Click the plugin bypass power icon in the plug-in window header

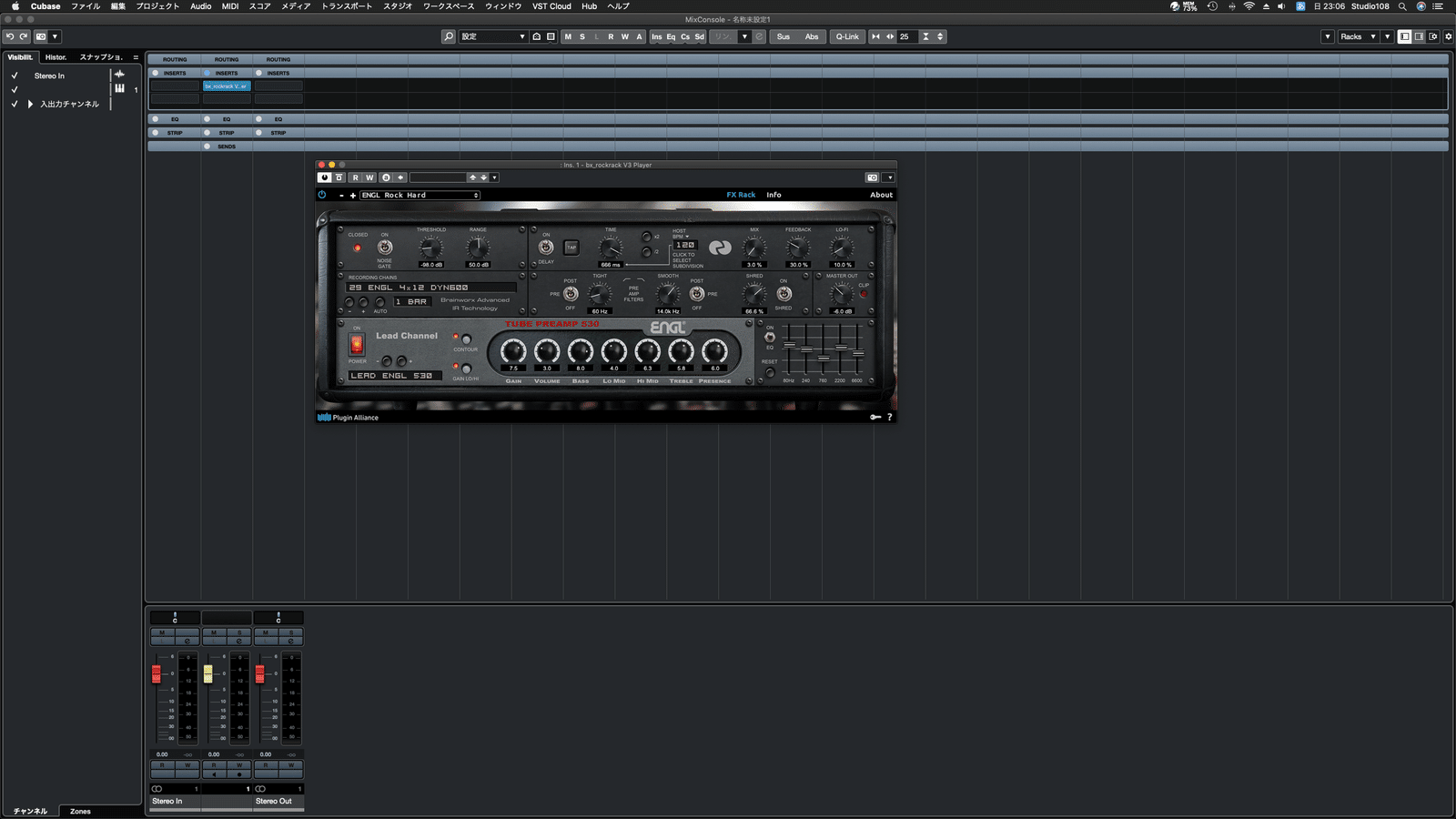tap(324, 177)
